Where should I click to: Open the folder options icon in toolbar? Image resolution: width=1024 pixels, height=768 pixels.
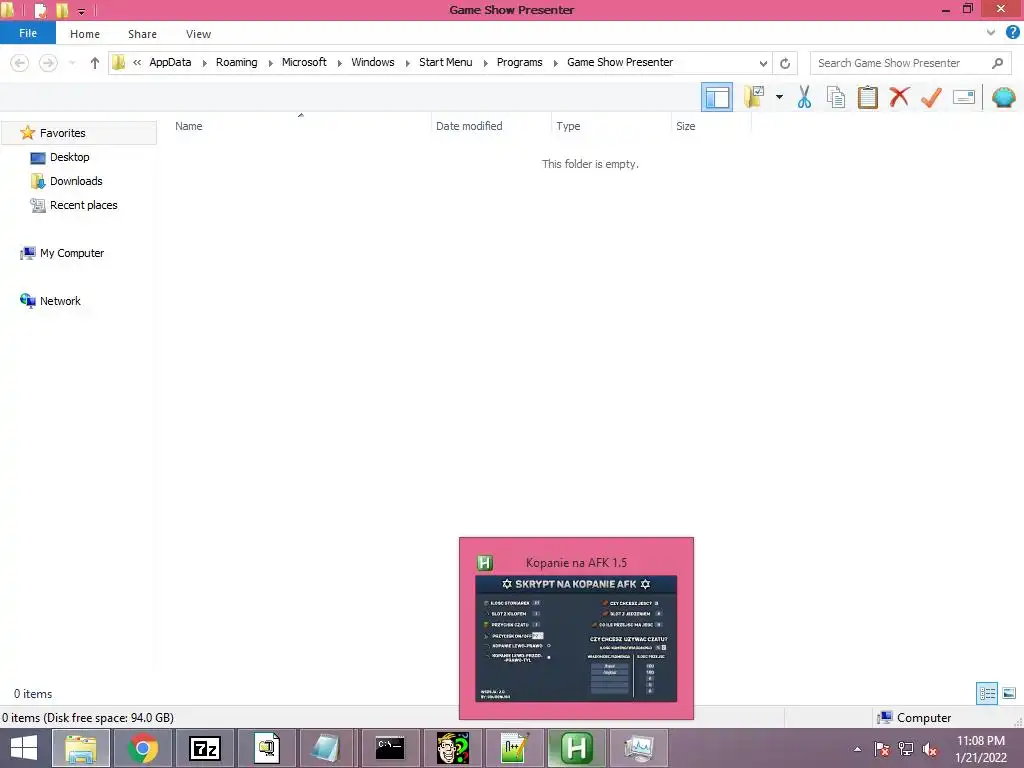(x=754, y=97)
